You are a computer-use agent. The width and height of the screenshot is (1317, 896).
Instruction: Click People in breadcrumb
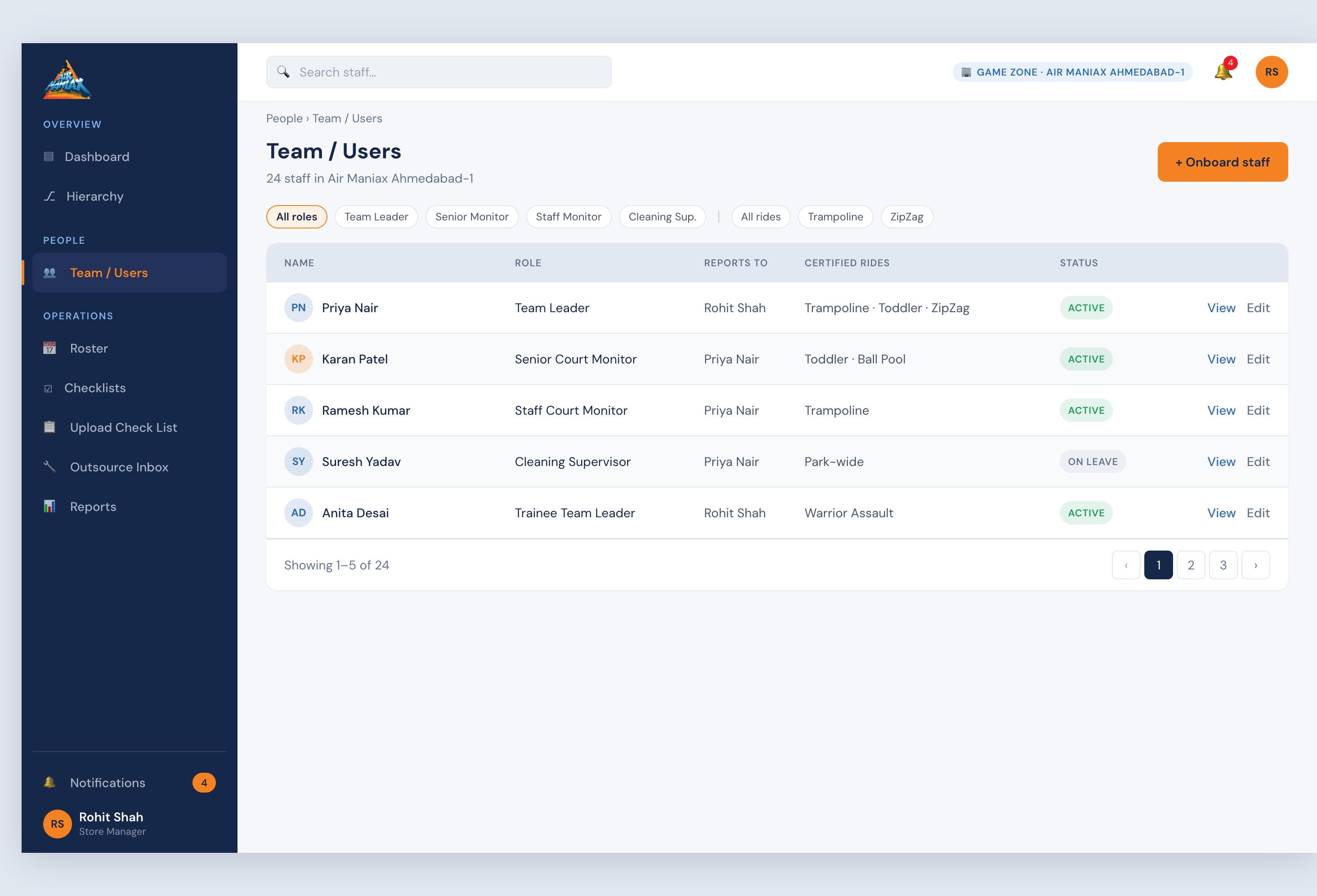point(284,118)
